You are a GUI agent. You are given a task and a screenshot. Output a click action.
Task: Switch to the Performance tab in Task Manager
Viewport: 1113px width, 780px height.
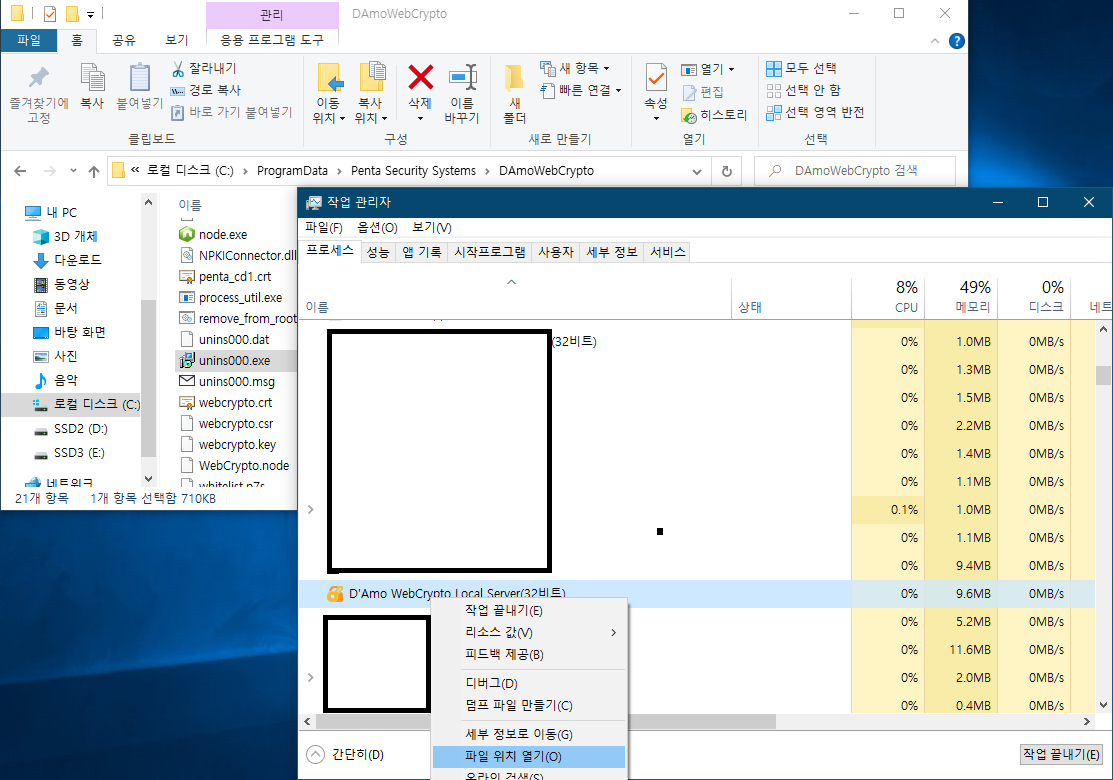coord(378,252)
